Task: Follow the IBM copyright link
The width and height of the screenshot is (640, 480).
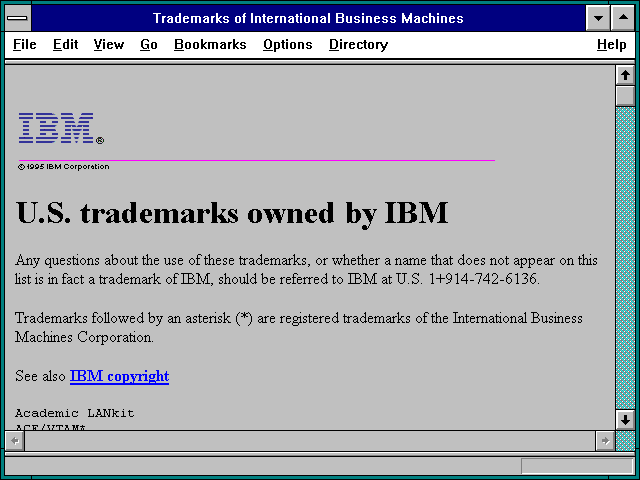Action: [x=119, y=376]
